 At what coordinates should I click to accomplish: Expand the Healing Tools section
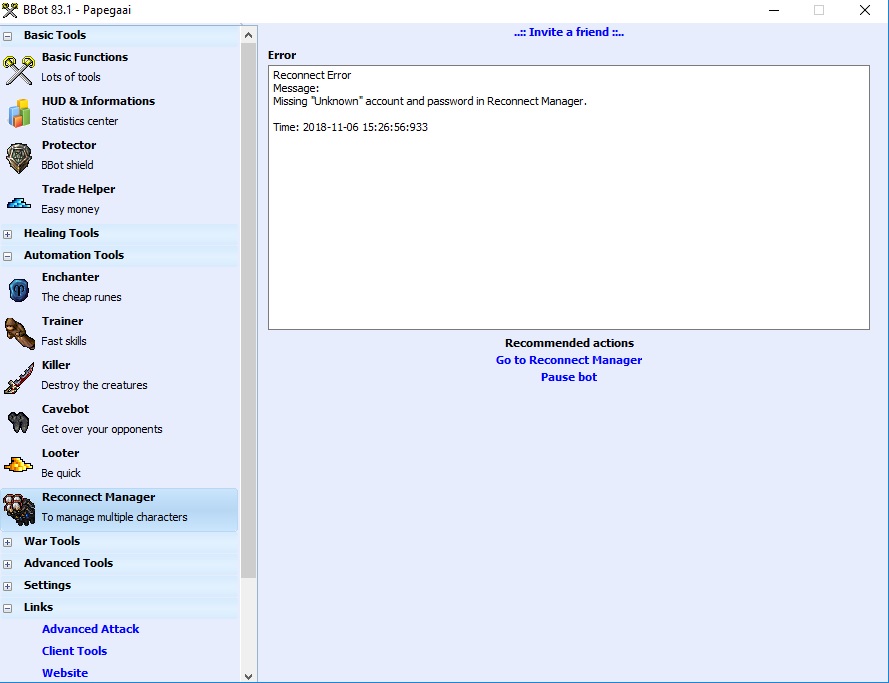[8, 234]
